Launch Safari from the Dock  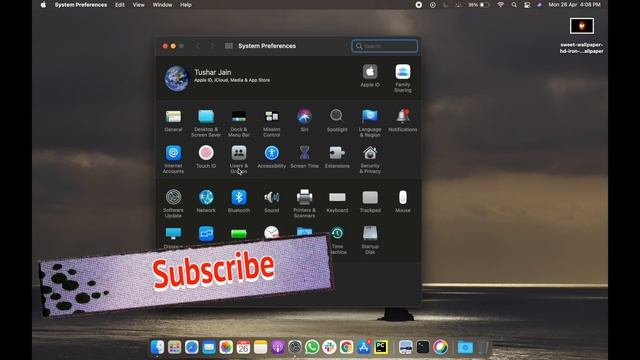191,347
